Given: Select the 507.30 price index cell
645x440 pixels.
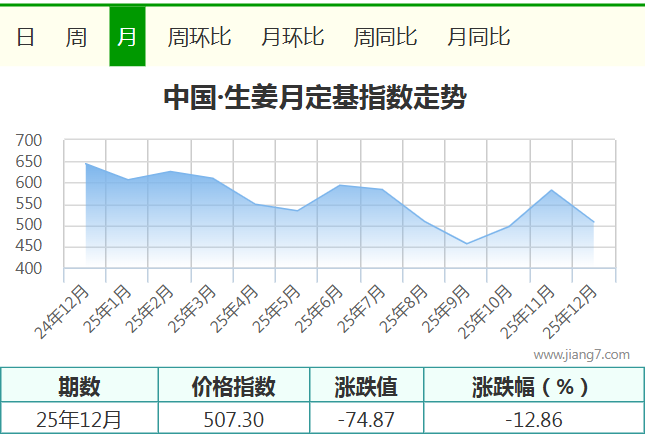Looking at the screenshot, I should (233, 419).
